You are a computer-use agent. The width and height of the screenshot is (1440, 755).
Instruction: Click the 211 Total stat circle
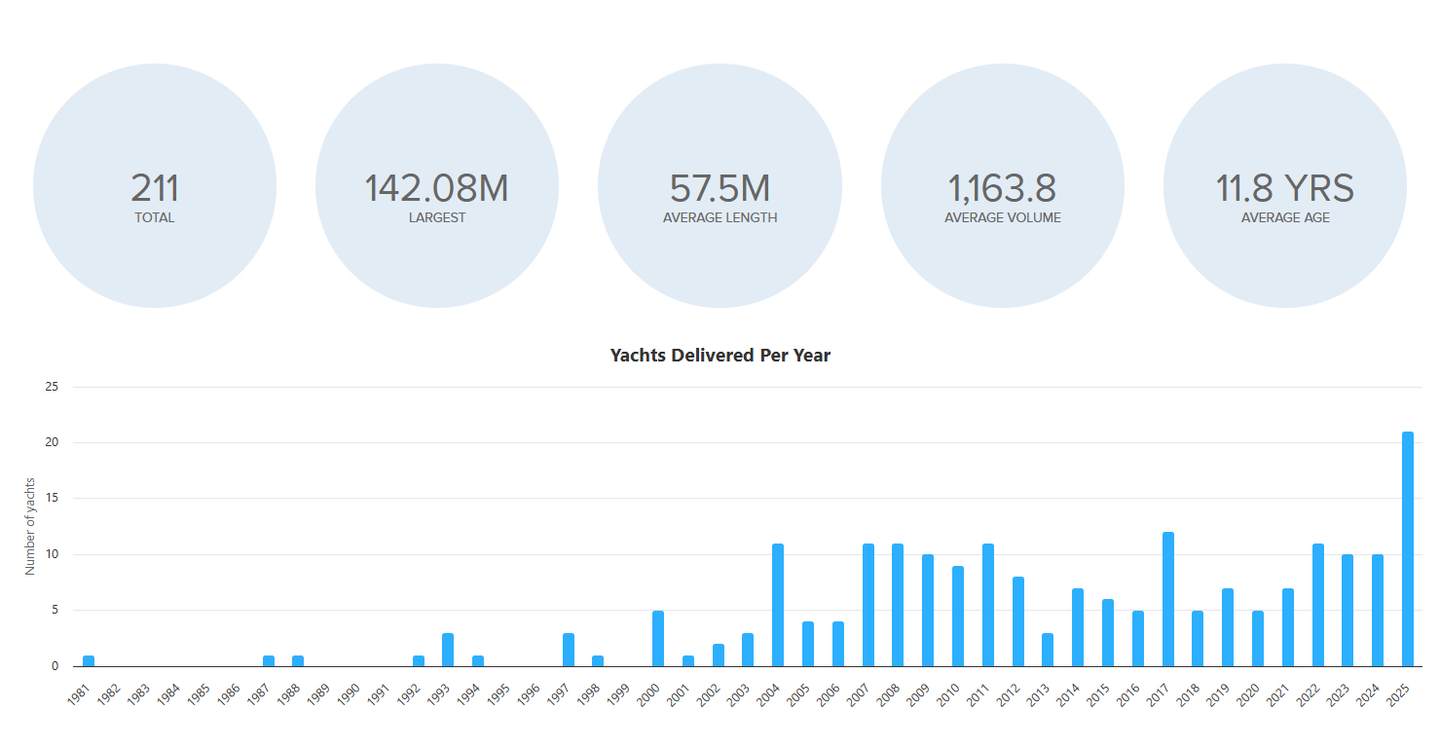pyautogui.click(x=154, y=187)
